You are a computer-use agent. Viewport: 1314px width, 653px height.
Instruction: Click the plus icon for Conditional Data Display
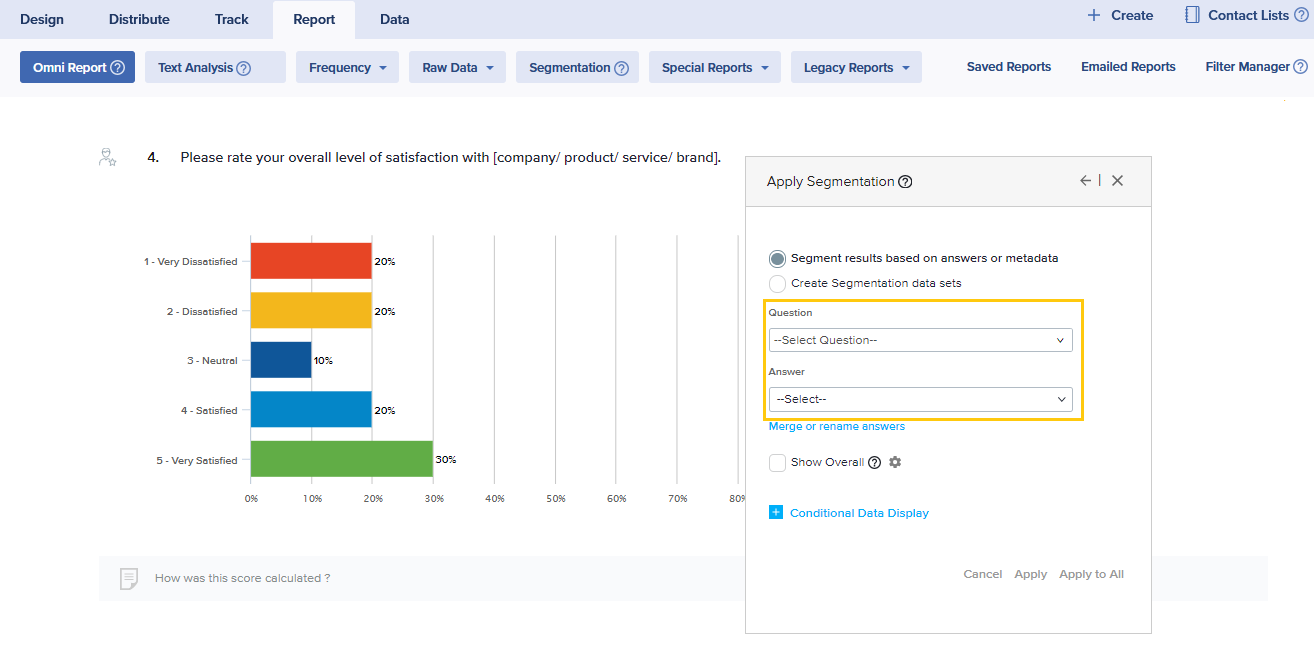pyautogui.click(x=776, y=513)
